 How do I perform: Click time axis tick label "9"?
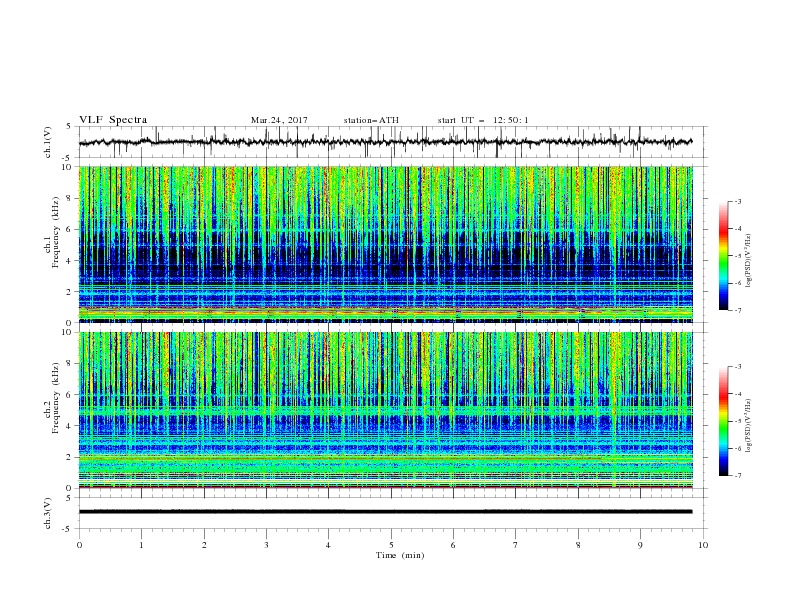(640, 545)
